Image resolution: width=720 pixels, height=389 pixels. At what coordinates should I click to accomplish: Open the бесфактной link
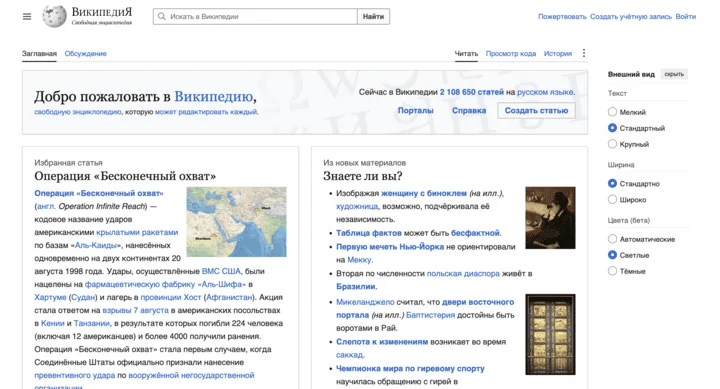[x=476, y=233]
